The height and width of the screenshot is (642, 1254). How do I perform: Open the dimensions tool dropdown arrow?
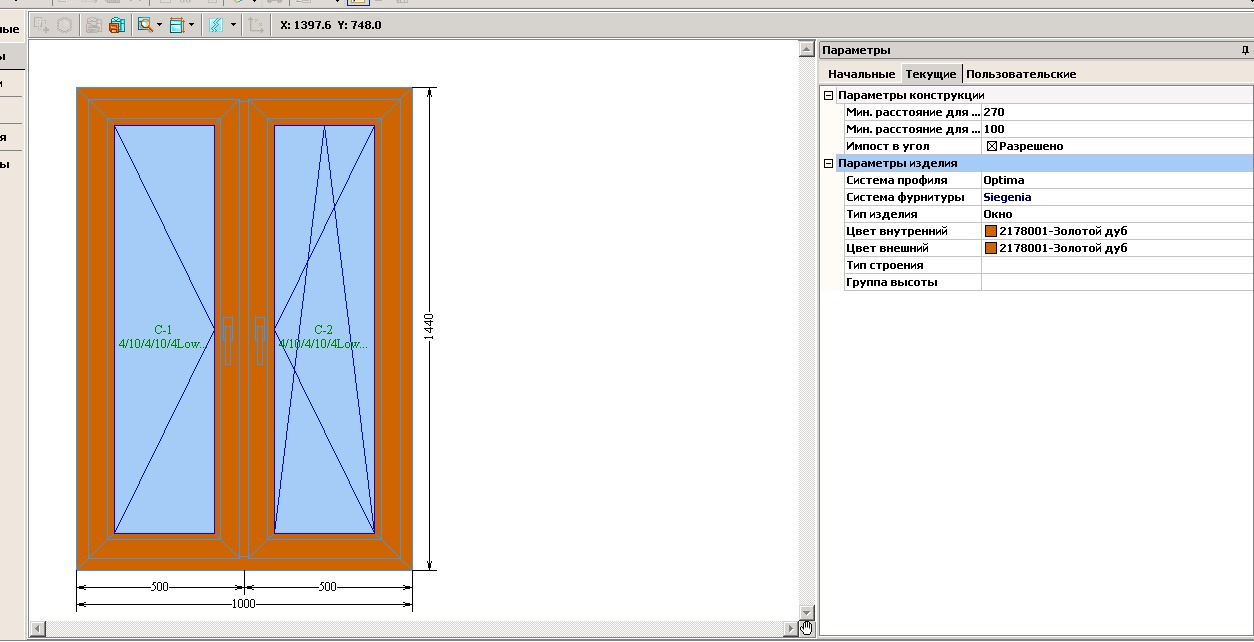tap(191, 25)
